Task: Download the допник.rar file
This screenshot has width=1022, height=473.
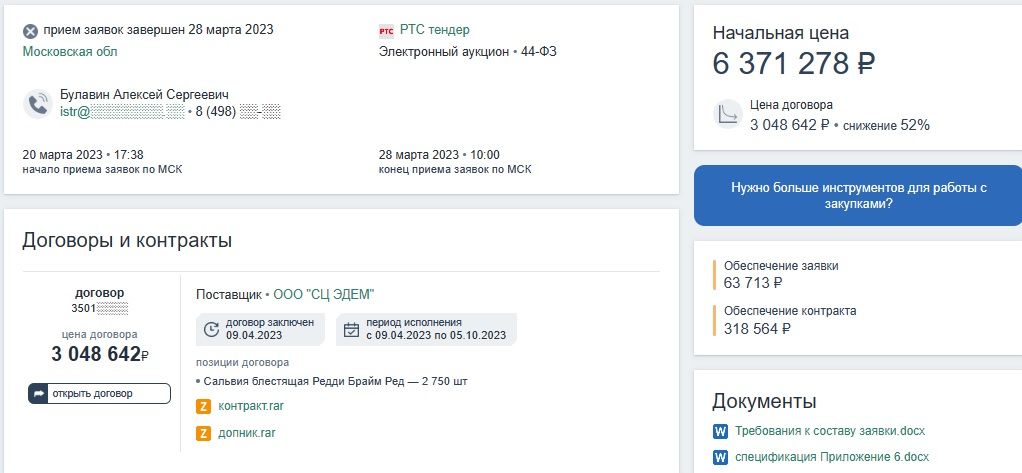Action: tap(246, 433)
